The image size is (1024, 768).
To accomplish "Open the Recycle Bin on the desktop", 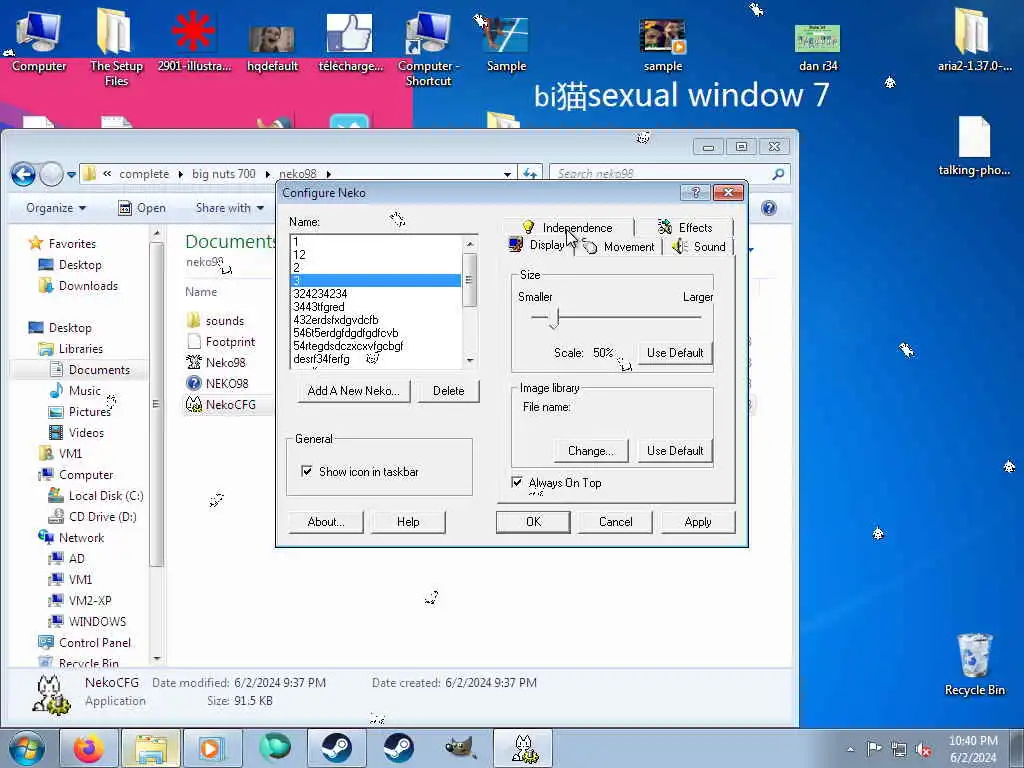I will coord(974,664).
